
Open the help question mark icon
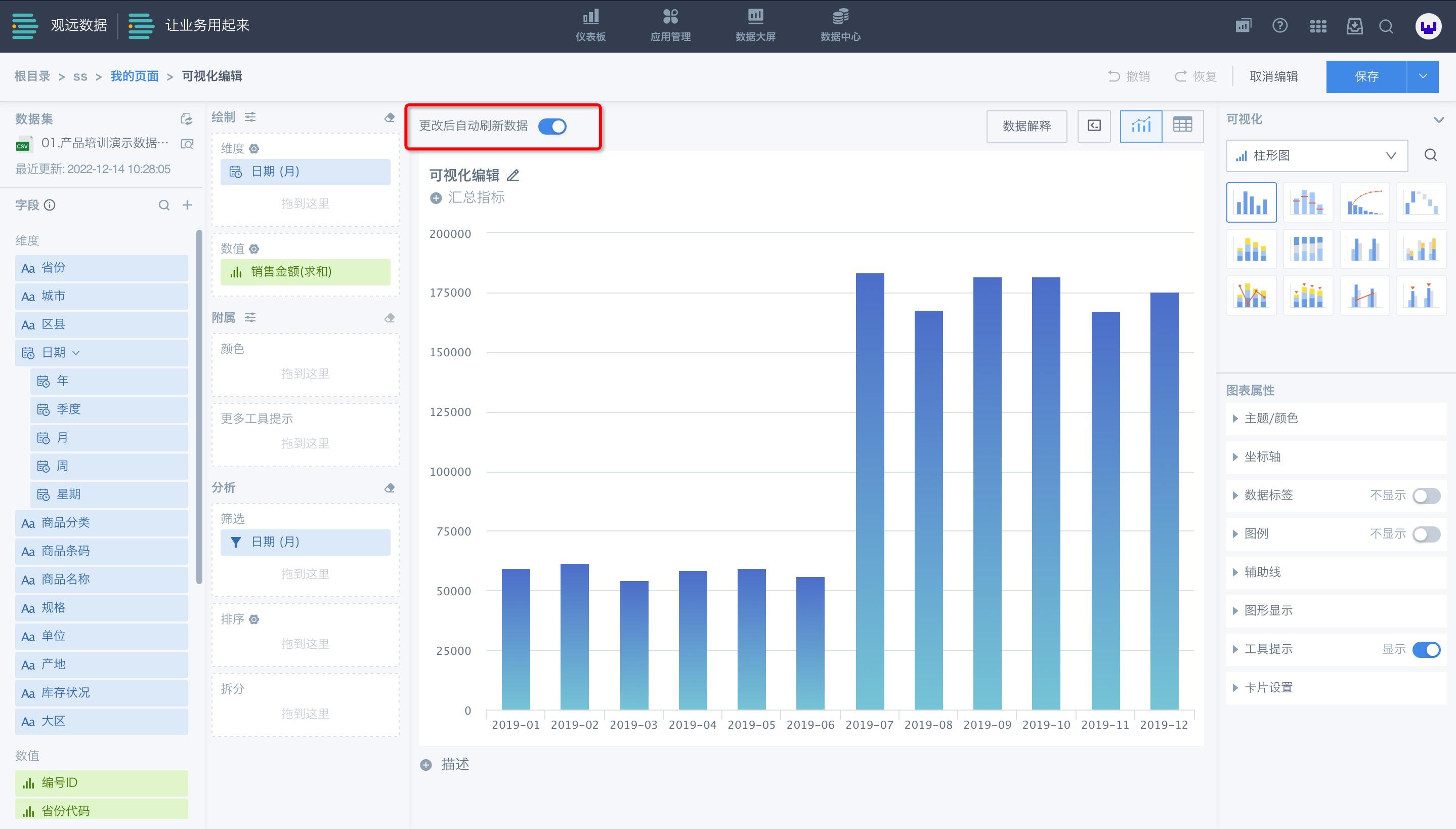click(x=1279, y=26)
